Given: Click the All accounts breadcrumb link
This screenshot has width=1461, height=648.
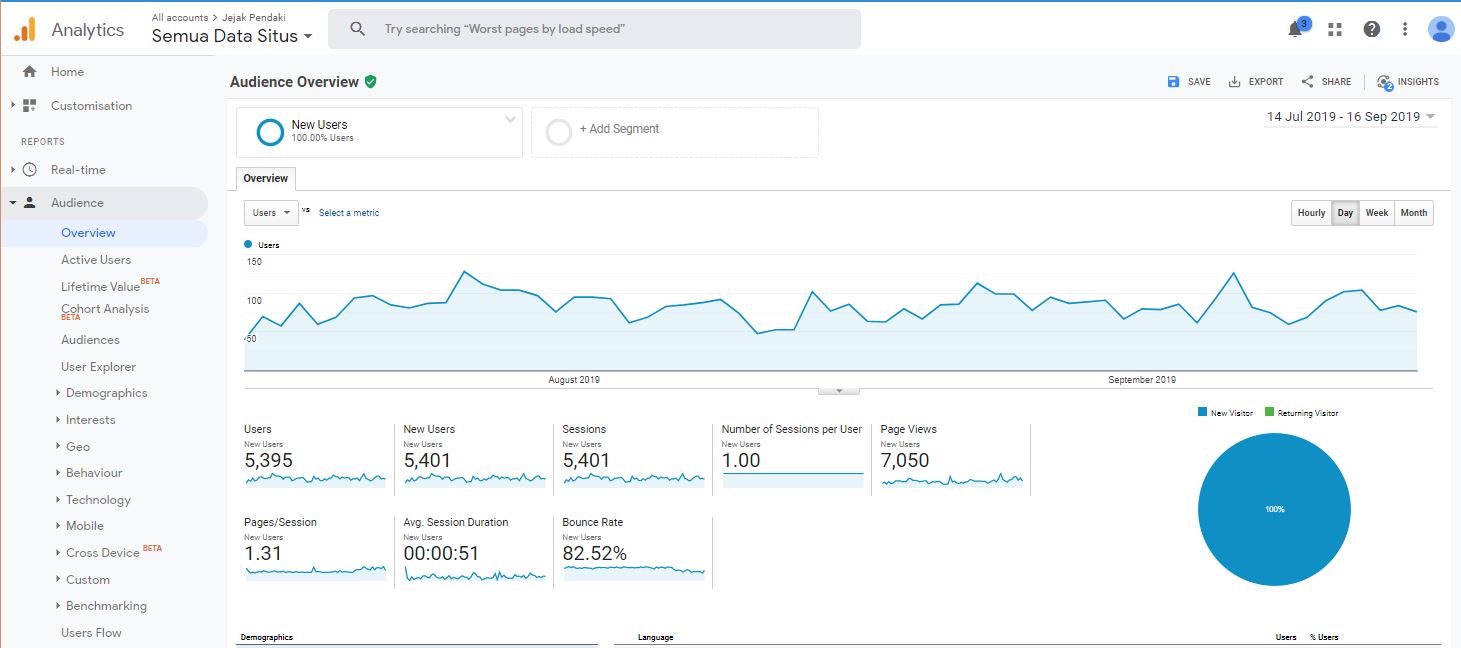Looking at the screenshot, I should pos(180,18).
